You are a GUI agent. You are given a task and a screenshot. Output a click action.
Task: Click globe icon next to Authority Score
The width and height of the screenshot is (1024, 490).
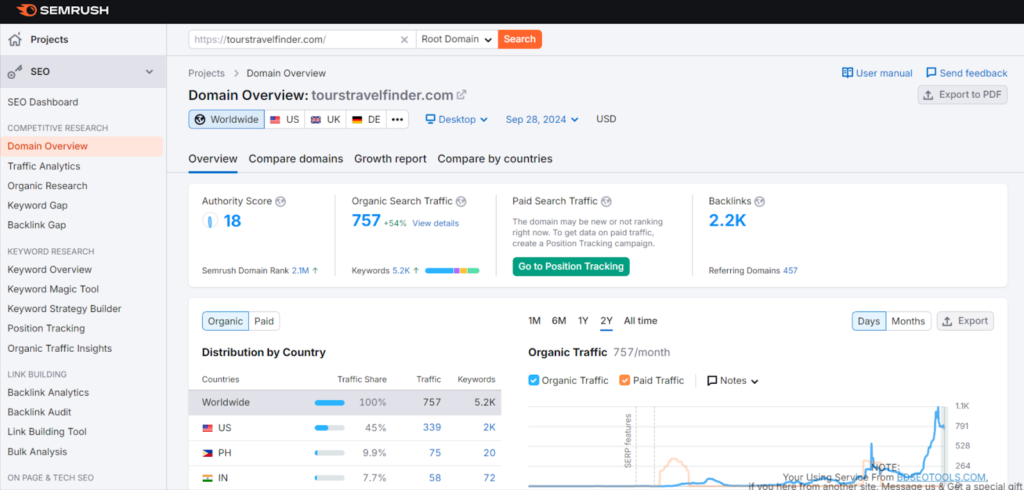280,201
